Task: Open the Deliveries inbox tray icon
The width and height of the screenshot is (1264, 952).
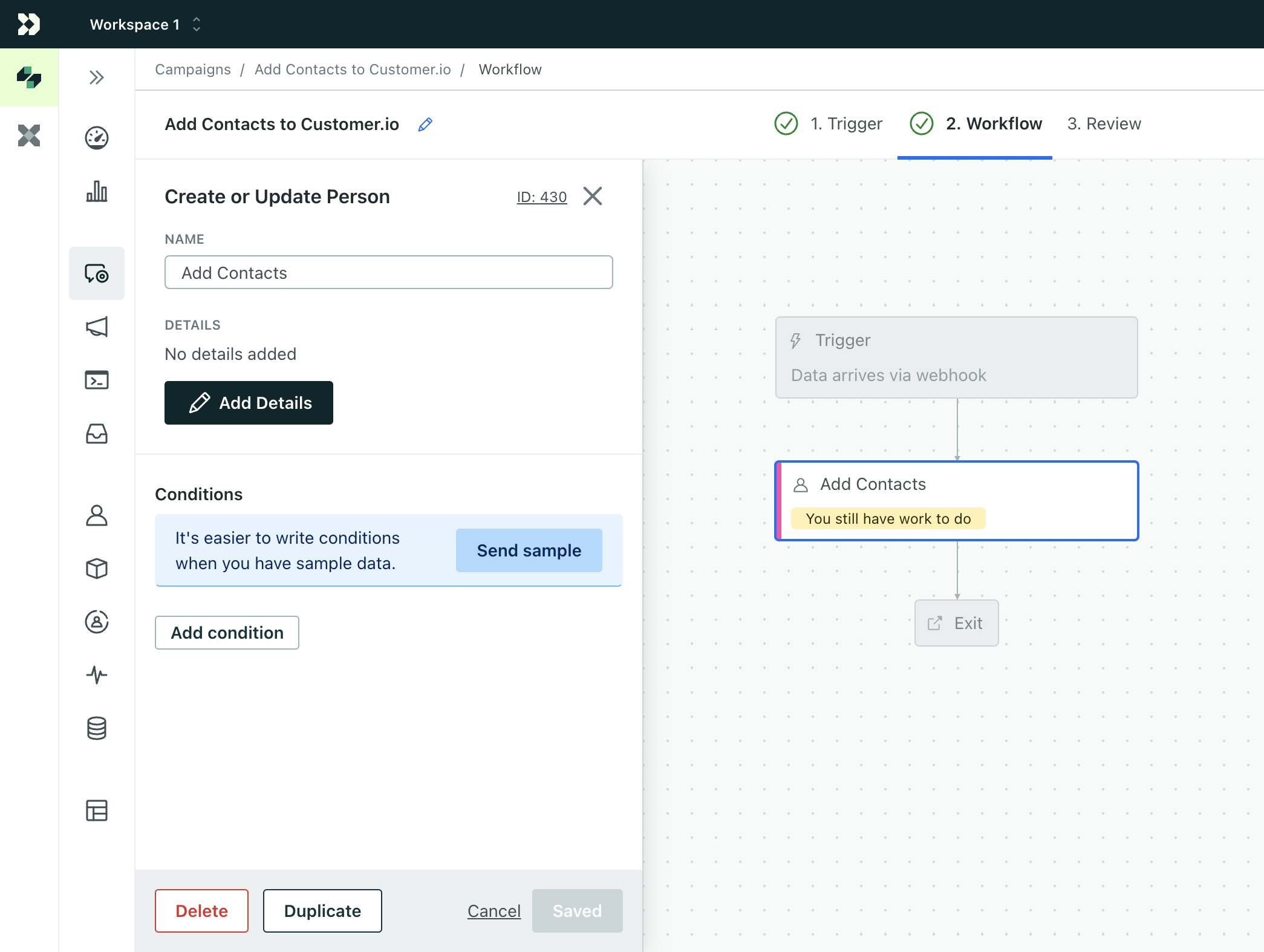Action: pyautogui.click(x=97, y=433)
